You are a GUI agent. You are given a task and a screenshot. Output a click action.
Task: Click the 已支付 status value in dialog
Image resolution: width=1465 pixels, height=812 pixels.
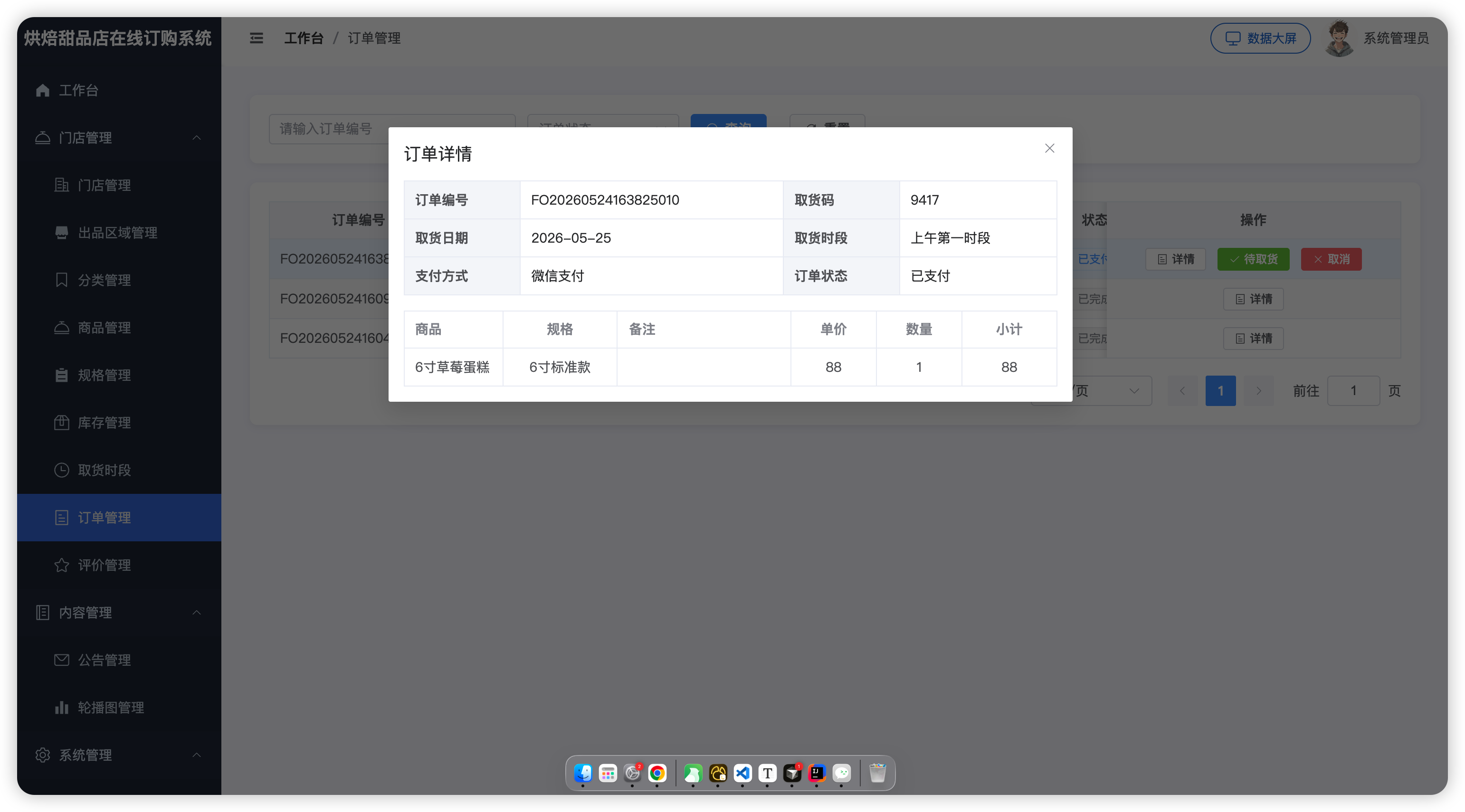click(x=931, y=276)
